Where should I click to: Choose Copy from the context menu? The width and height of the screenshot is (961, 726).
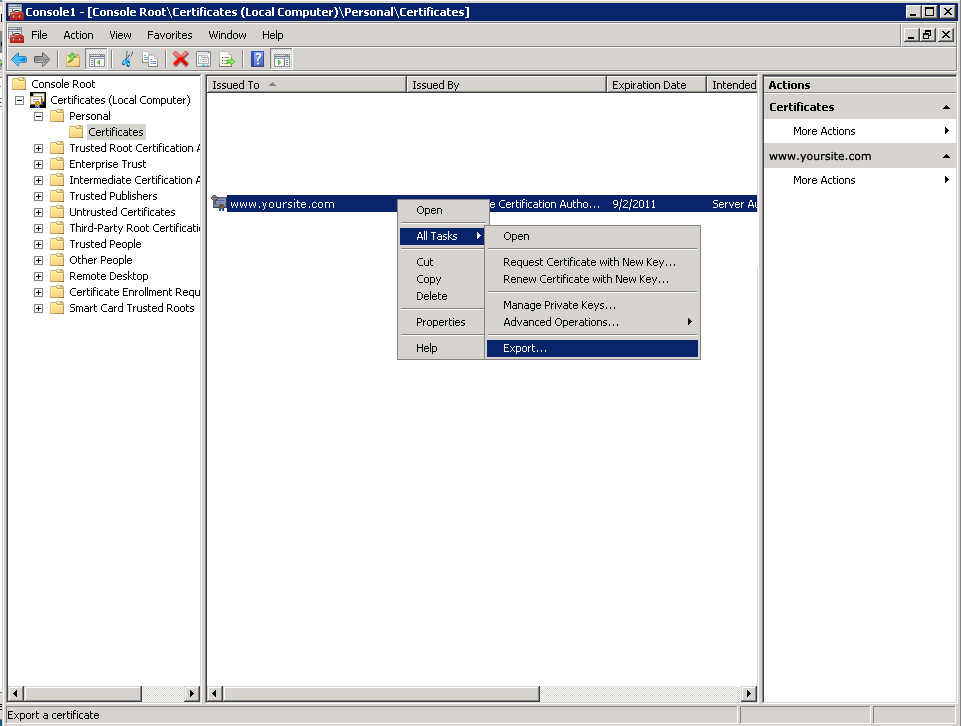[442, 279]
